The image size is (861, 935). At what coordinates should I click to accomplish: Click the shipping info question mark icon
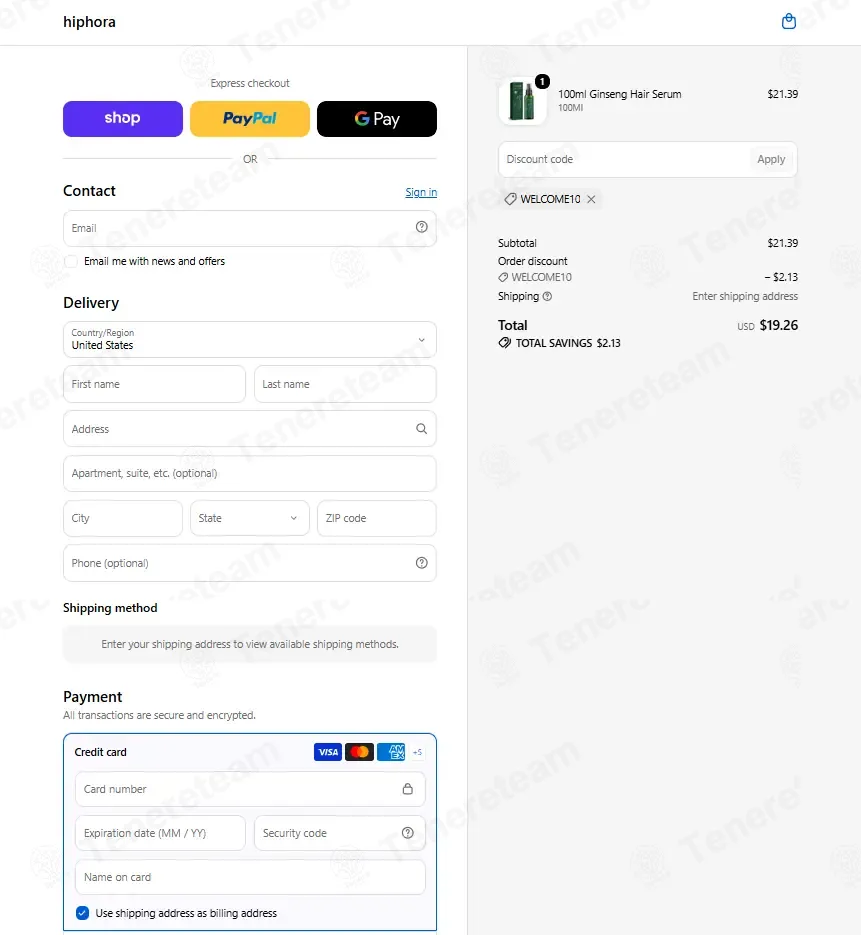point(547,296)
